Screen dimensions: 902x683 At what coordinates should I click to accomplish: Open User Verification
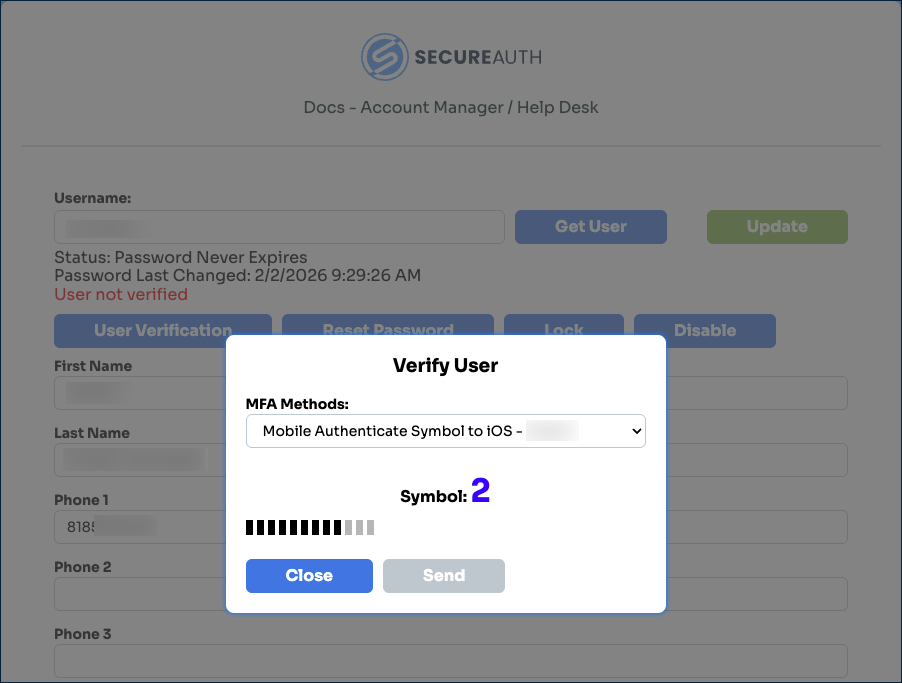click(x=163, y=330)
